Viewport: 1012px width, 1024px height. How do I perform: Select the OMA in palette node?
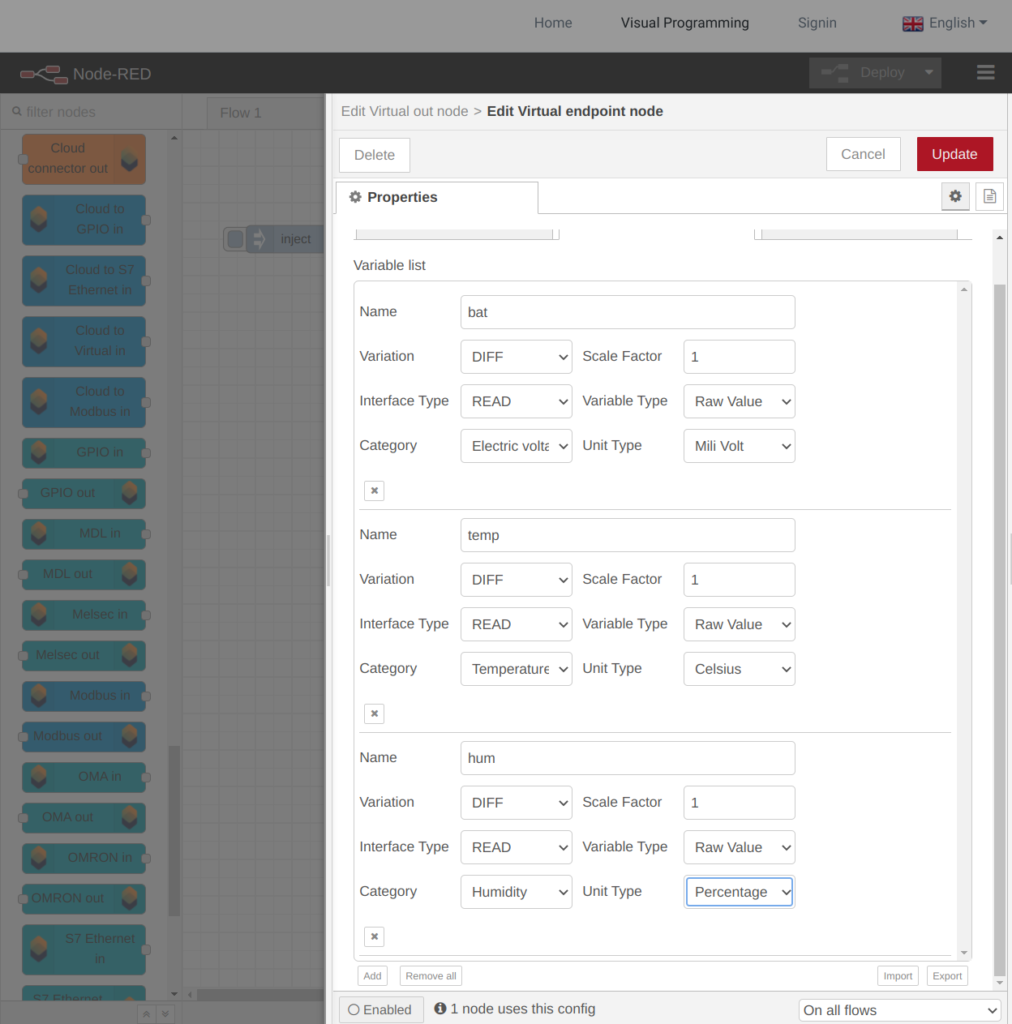(x=84, y=776)
